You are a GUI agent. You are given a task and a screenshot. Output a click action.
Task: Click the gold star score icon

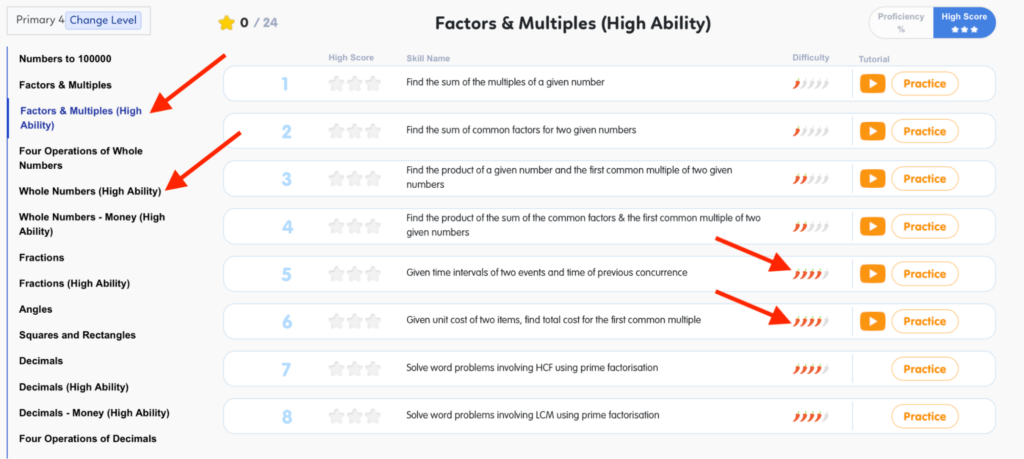click(226, 22)
